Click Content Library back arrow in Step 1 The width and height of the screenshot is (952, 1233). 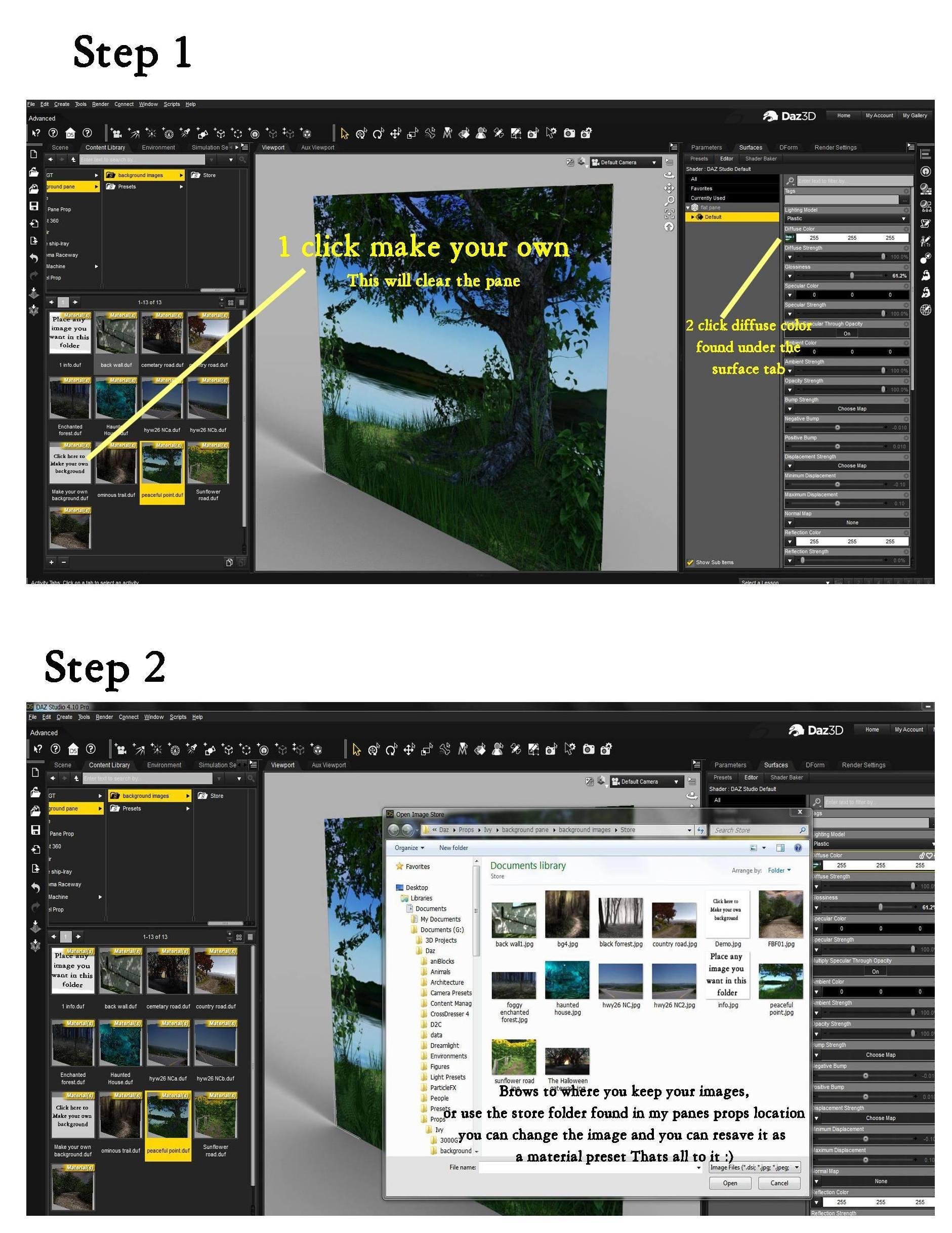(51, 160)
